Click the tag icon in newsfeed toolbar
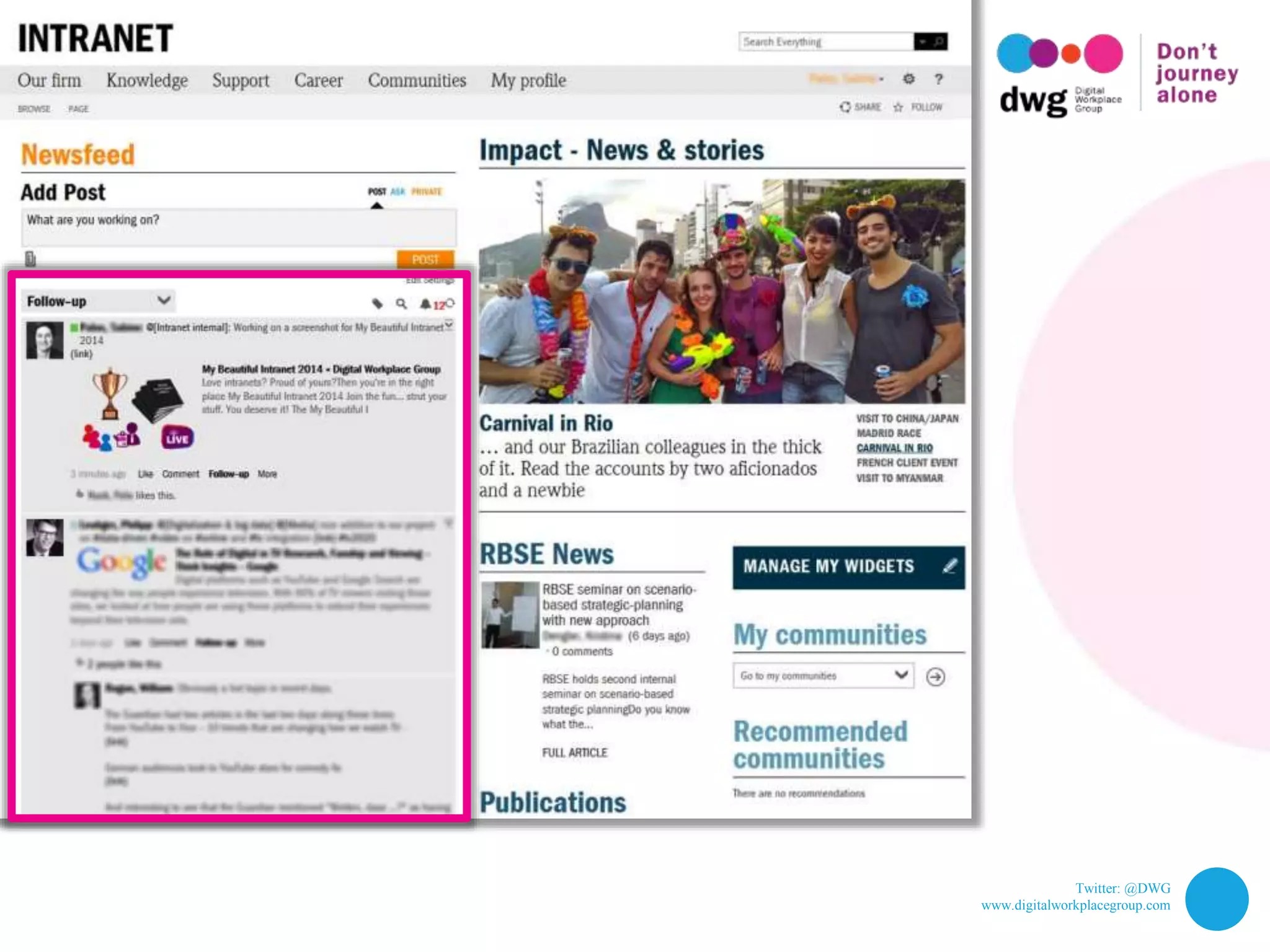The height and width of the screenshot is (952, 1270). 377,303
